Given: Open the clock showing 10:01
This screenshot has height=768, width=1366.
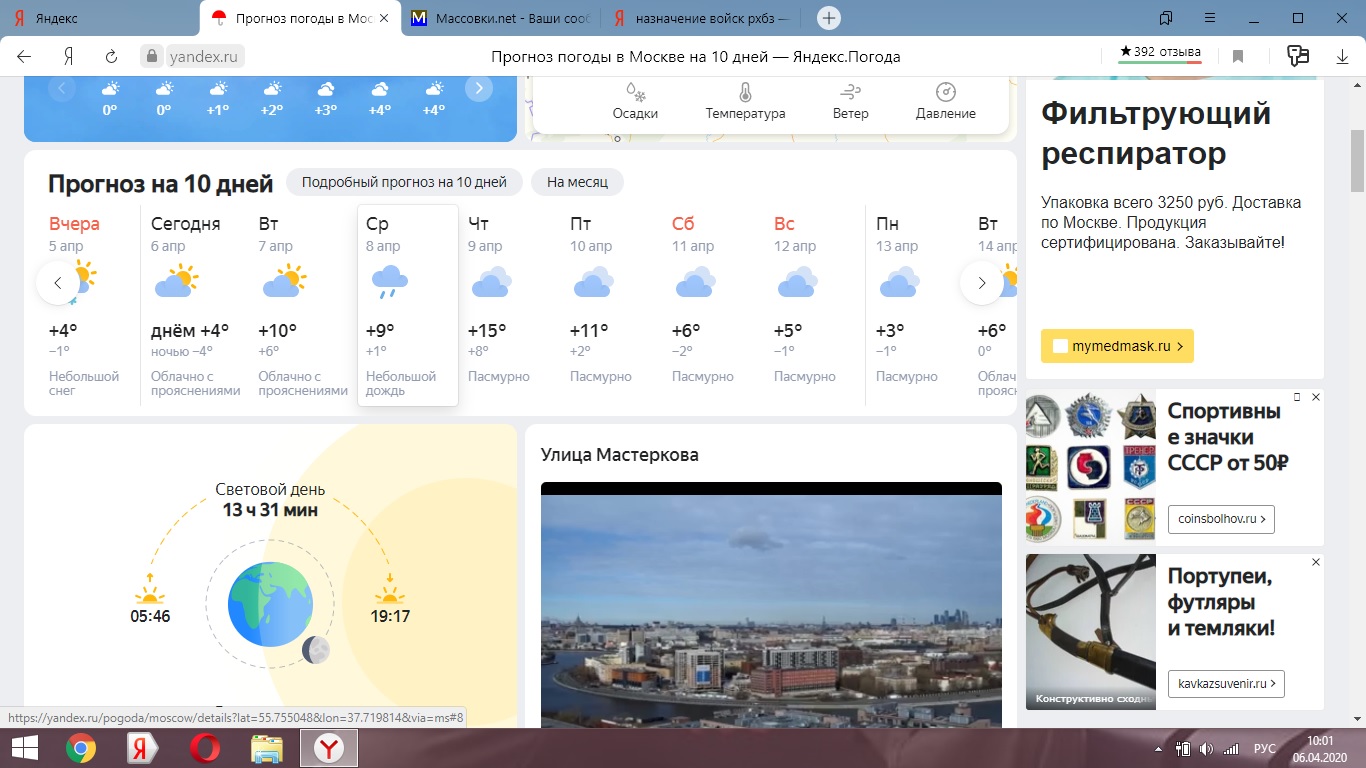Looking at the screenshot, I should point(1321,748).
